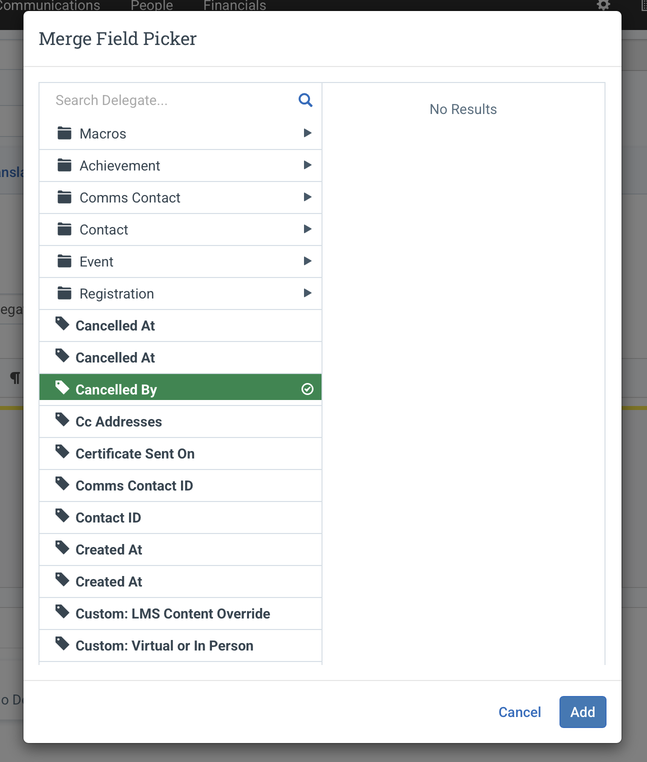Click the paragraph mark icon behind the dialog
The image size is (647, 762).
(x=15, y=378)
